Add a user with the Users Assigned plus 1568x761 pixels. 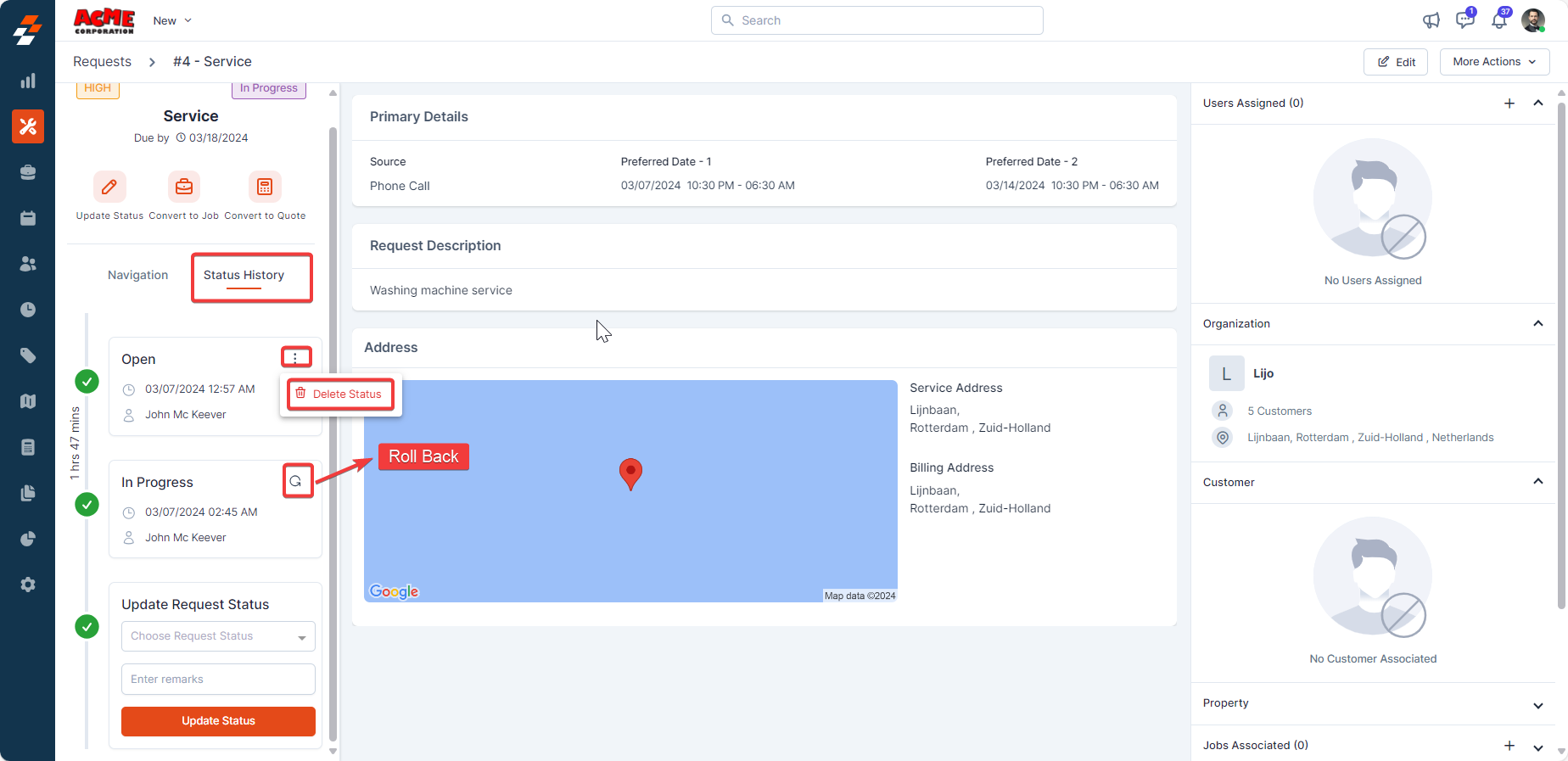tap(1509, 104)
